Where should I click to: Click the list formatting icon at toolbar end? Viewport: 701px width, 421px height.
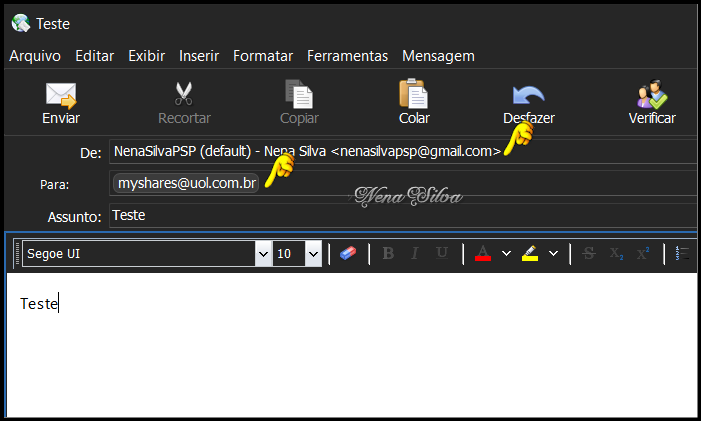coord(684,254)
